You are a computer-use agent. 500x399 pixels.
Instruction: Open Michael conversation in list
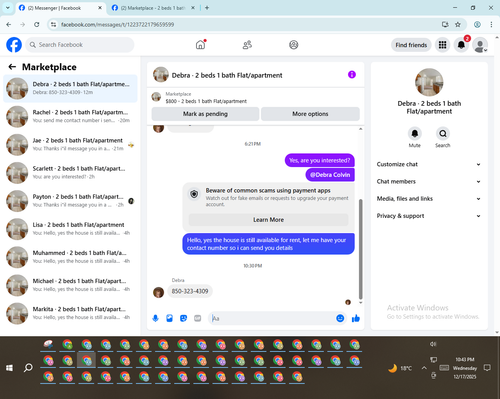click(70, 285)
